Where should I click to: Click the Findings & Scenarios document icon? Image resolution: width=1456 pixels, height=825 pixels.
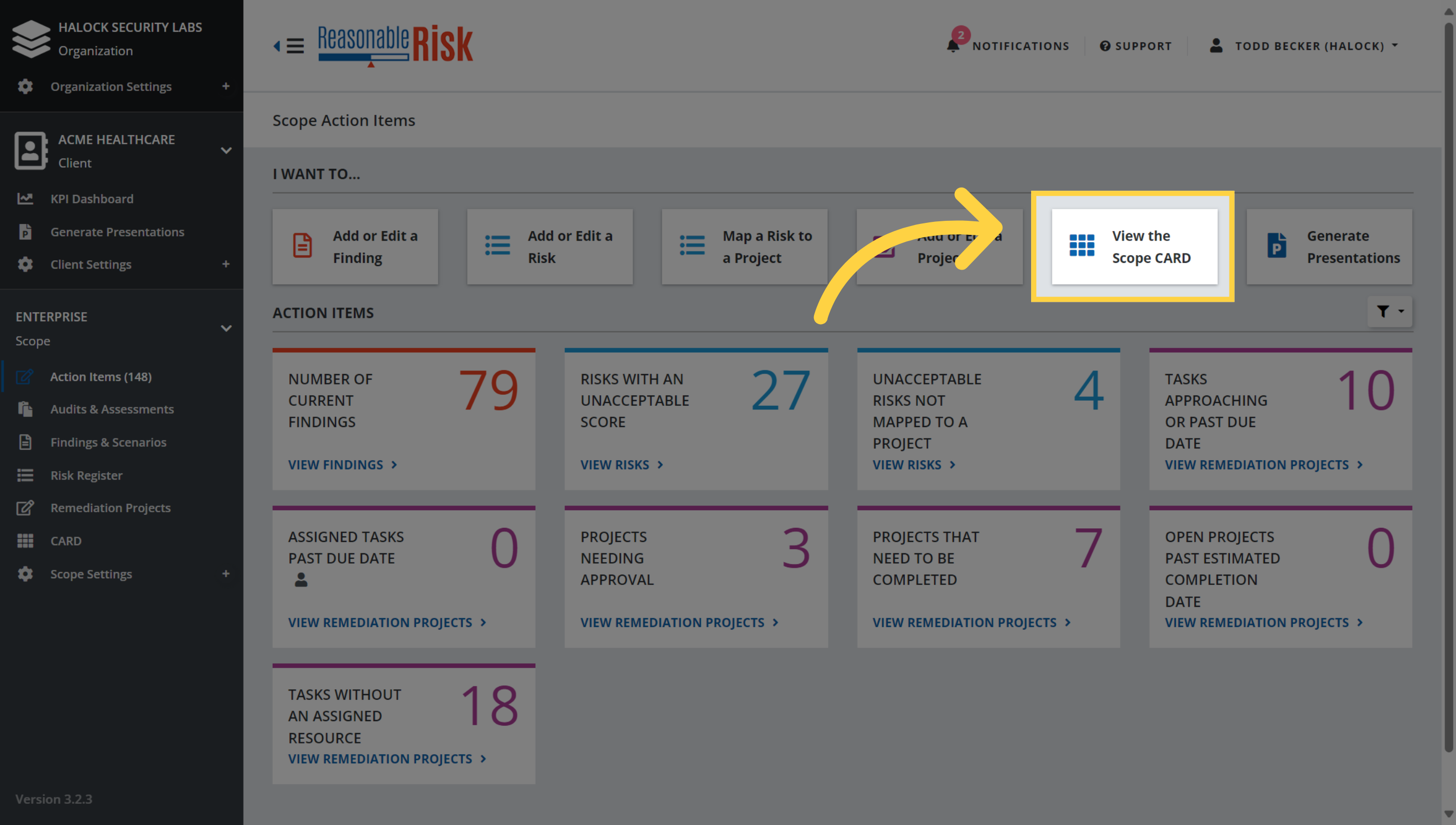25,442
